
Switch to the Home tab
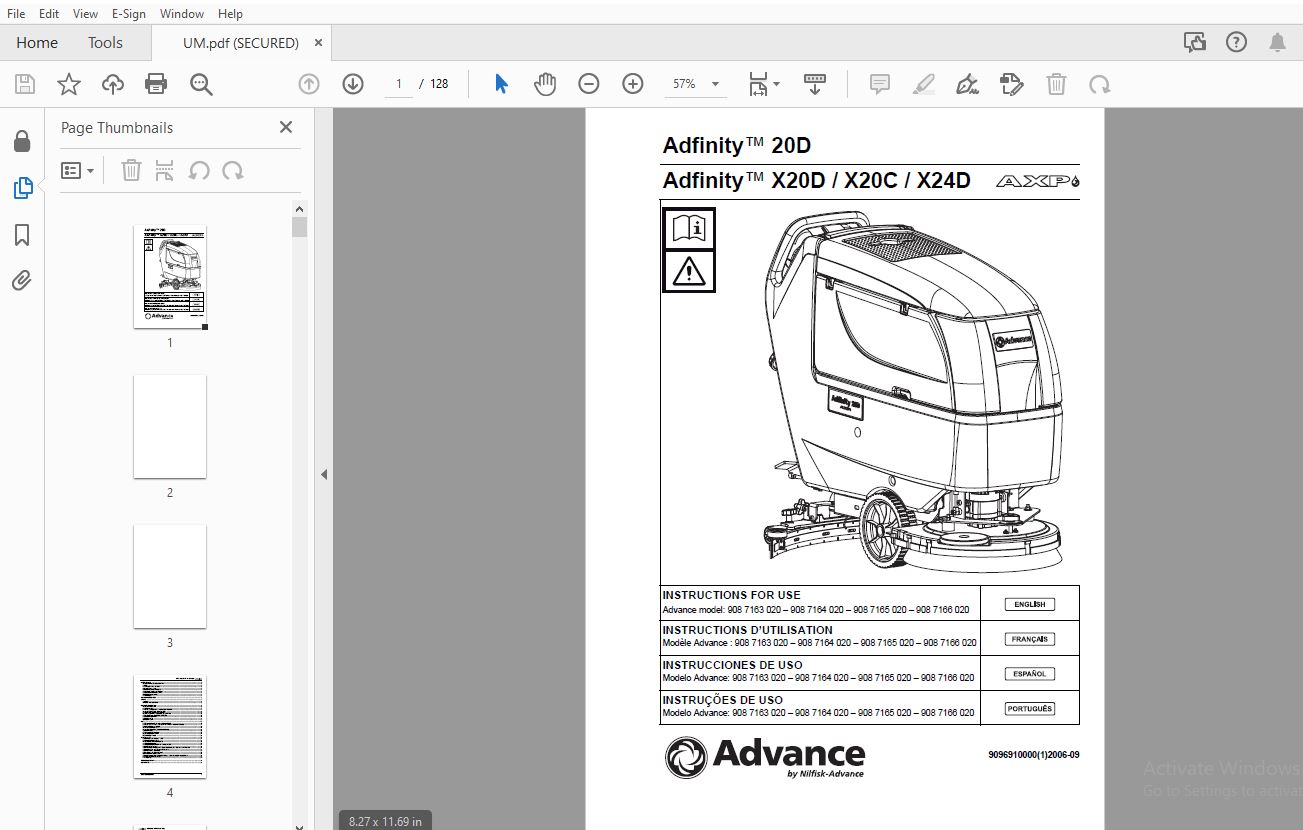coord(37,43)
